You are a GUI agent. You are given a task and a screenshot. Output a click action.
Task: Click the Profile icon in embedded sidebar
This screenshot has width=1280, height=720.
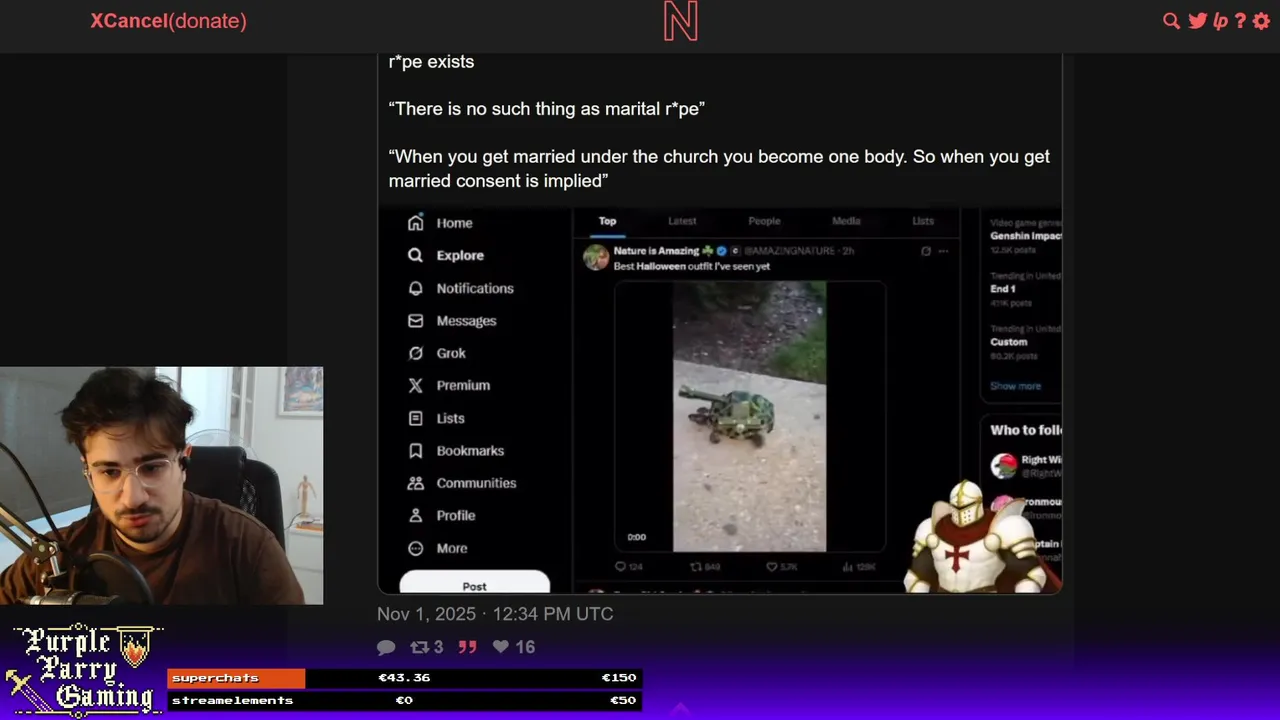pyautogui.click(x=415, y=516)
